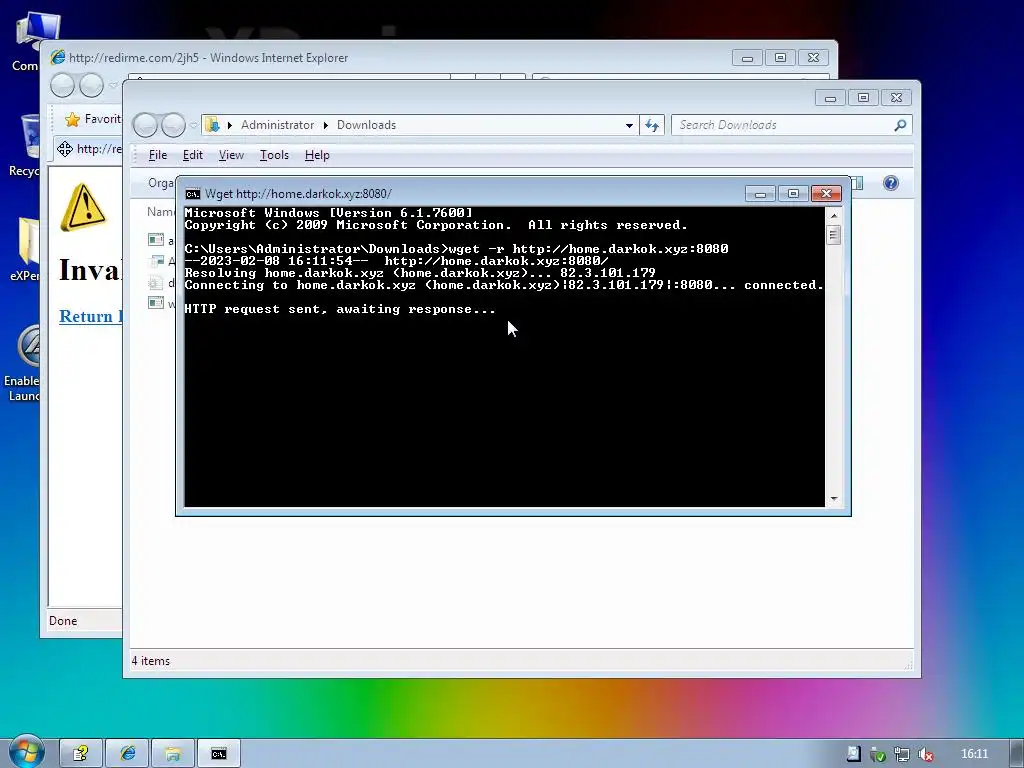Screen dimensions: 1024x768
Task: Select the http://re tab in Internet Explorer
Action: 88,149
